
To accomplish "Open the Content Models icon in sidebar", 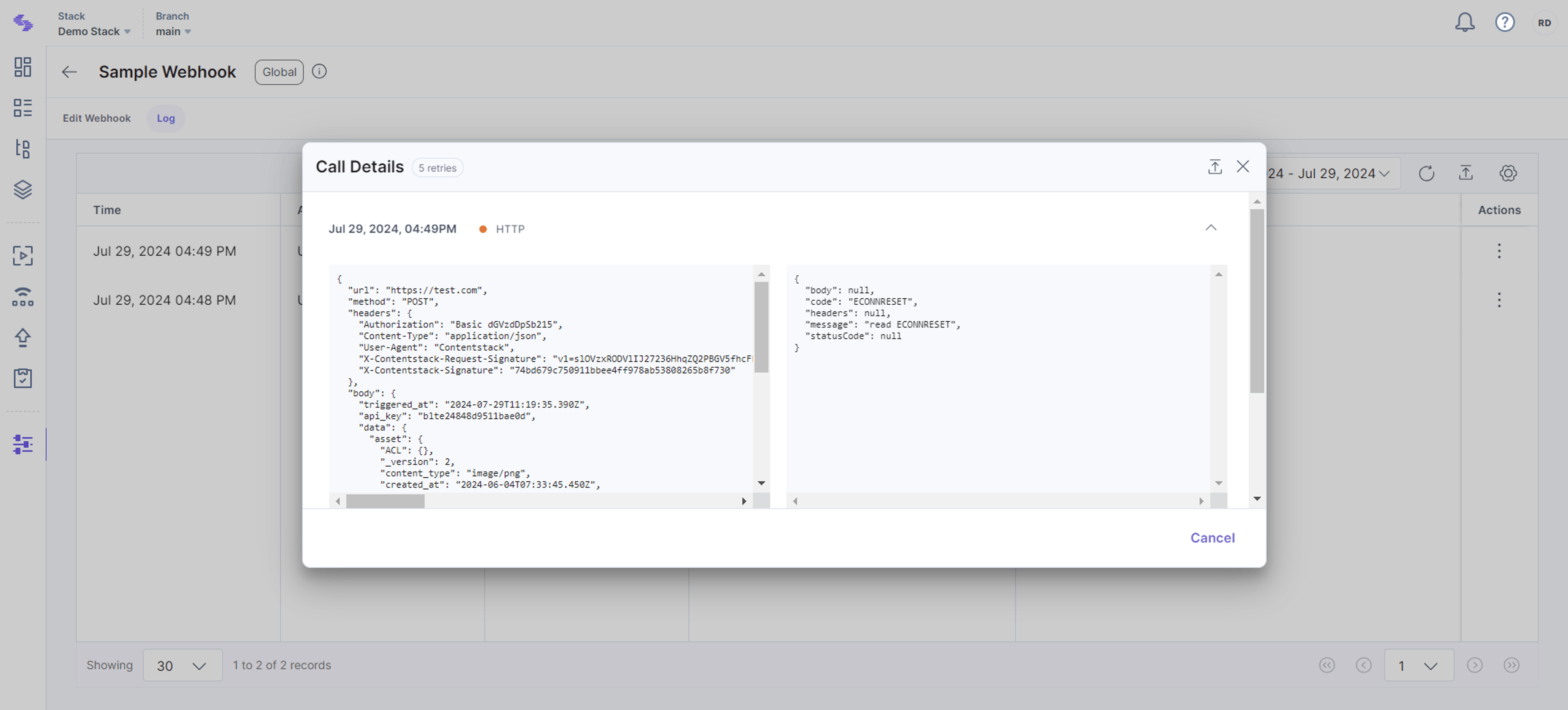I will point(22,149).
